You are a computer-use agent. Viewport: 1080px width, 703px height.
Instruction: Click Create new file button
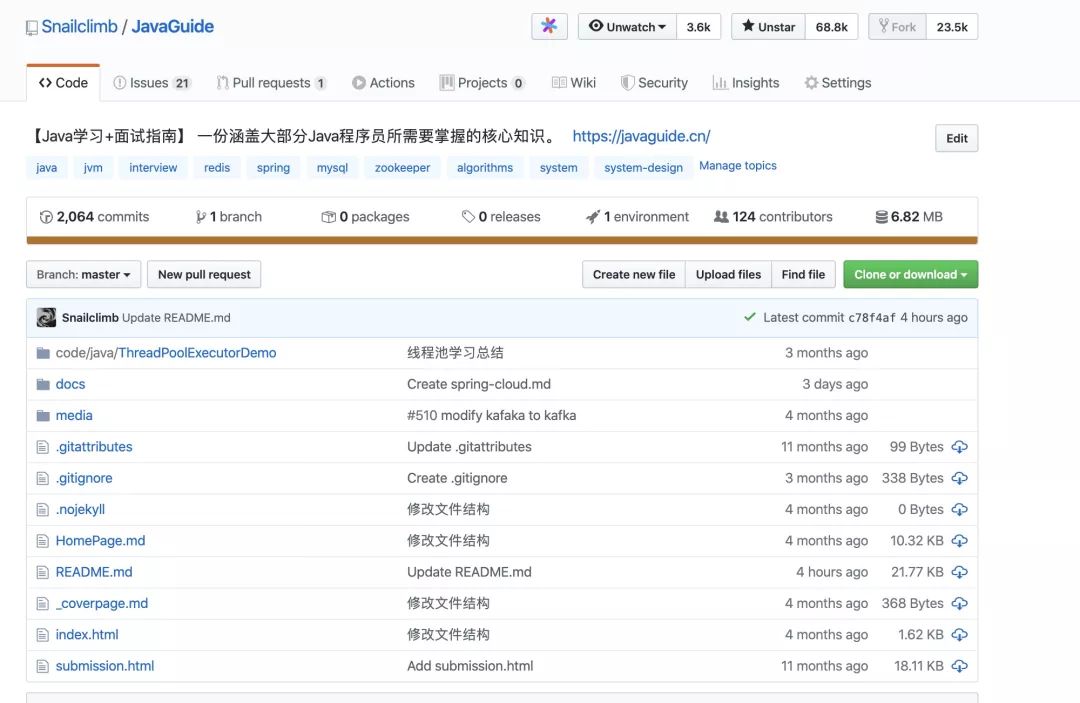634,274
